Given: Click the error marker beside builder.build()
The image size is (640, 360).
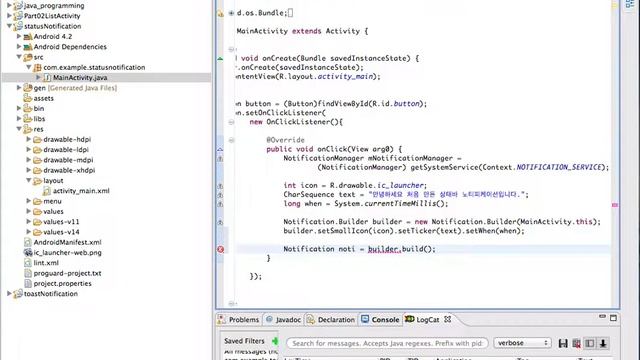Looking at the screenshot, I should 220,249.
